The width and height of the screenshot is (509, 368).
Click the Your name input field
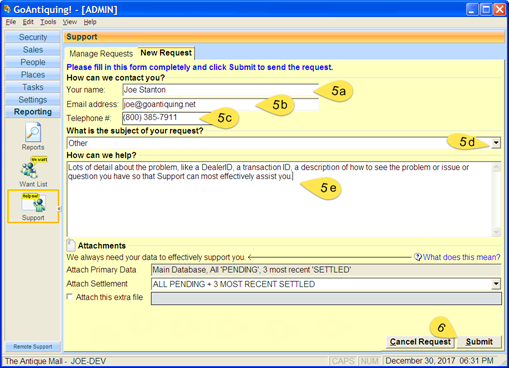point(220,90)
